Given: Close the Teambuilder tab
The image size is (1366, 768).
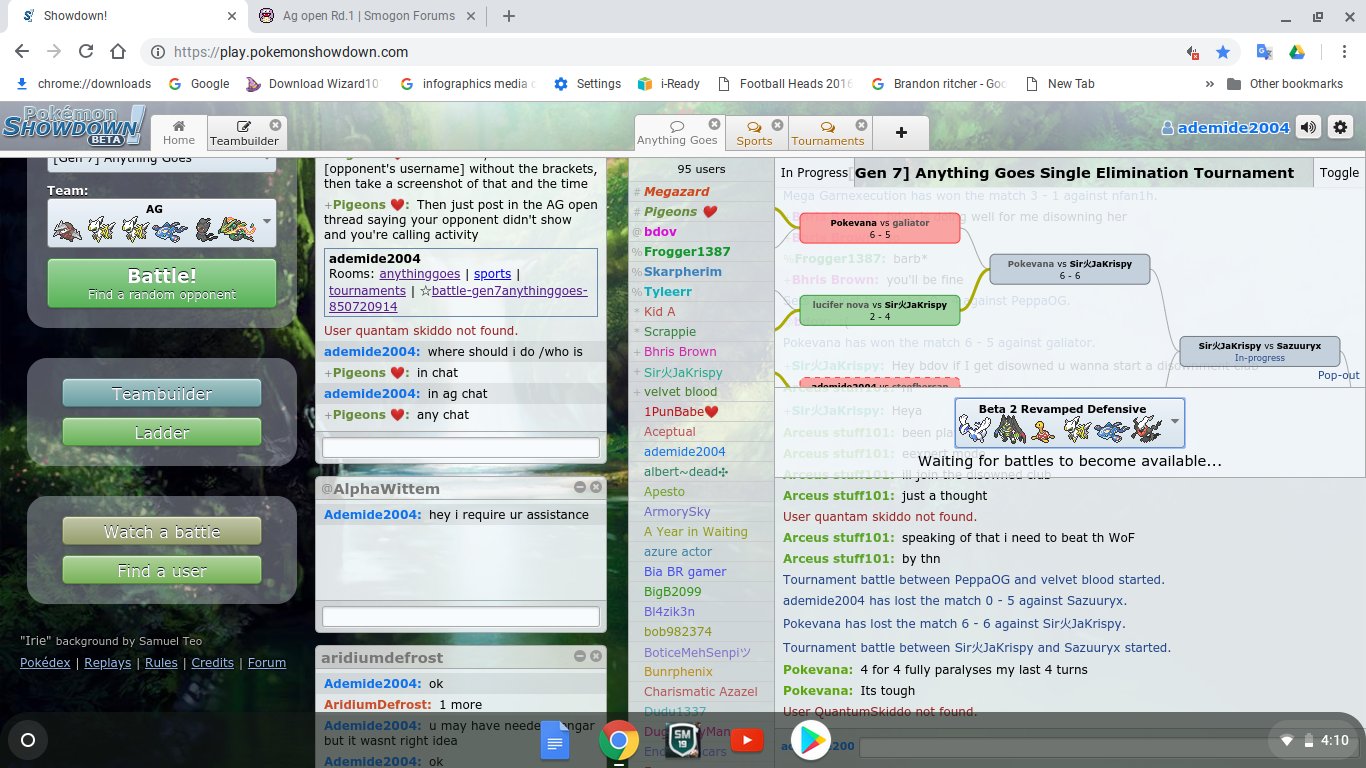Looking at the screenshot, I should [x=275, y=125].
